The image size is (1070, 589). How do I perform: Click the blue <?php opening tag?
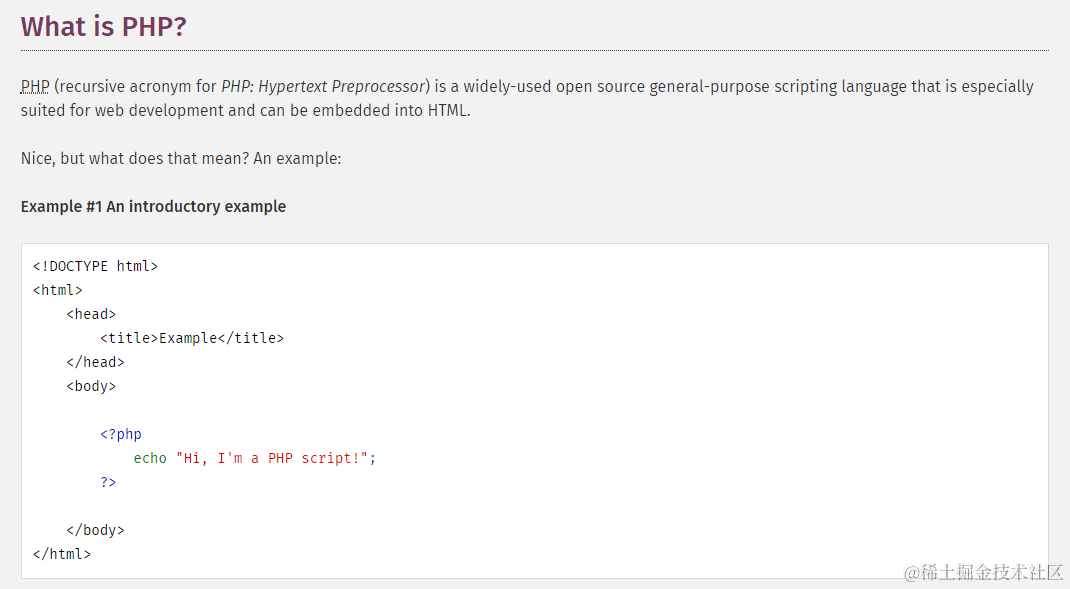(x=121, y=434)
